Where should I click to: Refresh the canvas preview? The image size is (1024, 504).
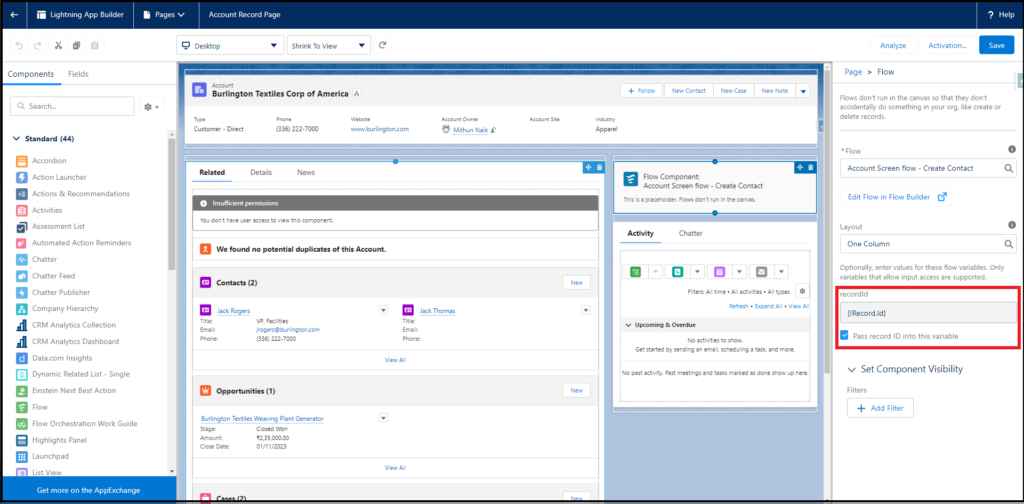click(383, 46)
